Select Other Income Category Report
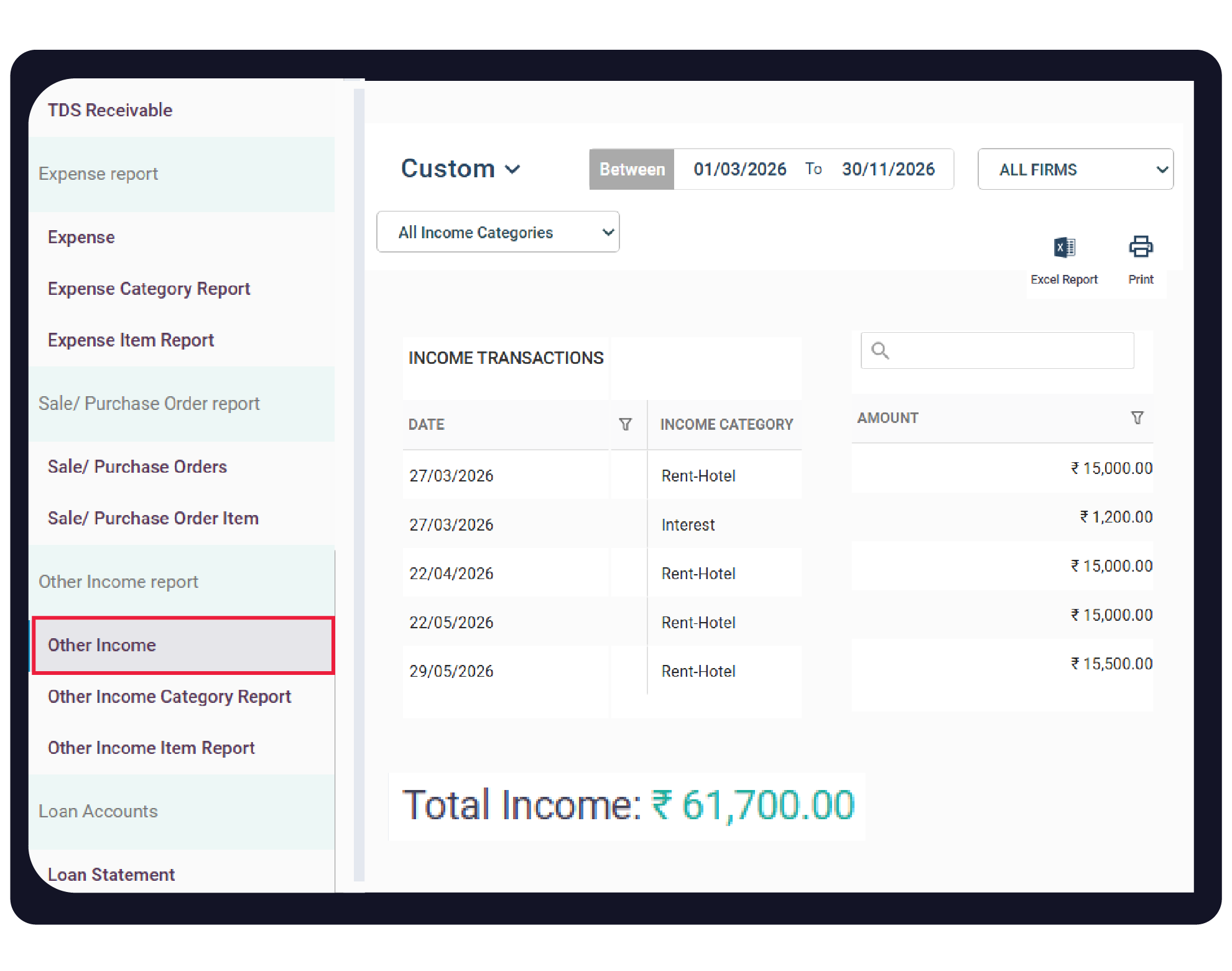This screenshot has width=1232, height=971. pos(169,697)
